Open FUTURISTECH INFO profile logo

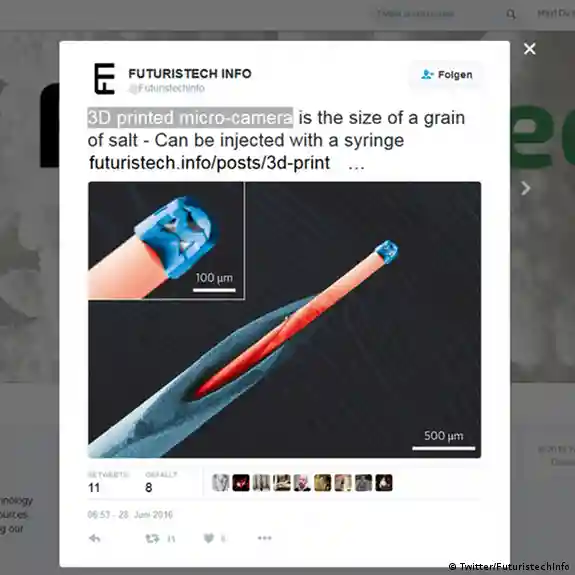pyautogui.click(x=105, y=78)
